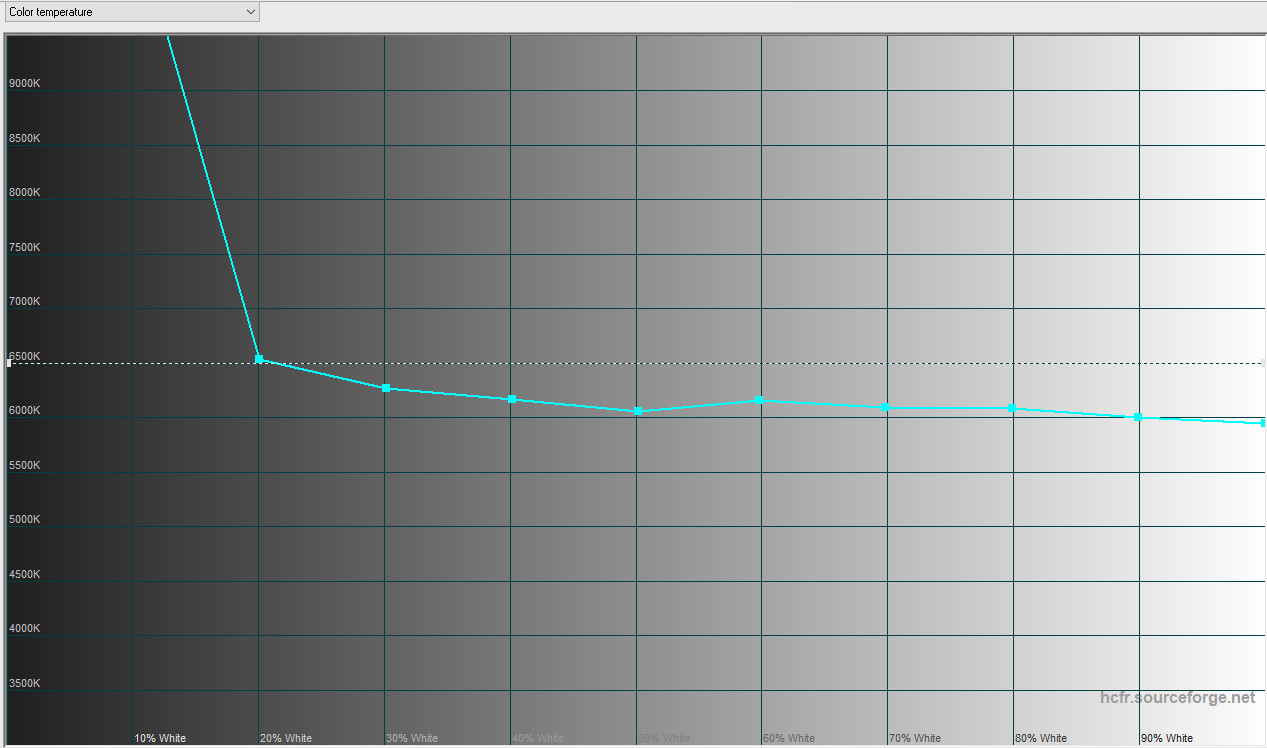Select the 90% White data point

click(1138, 417)
